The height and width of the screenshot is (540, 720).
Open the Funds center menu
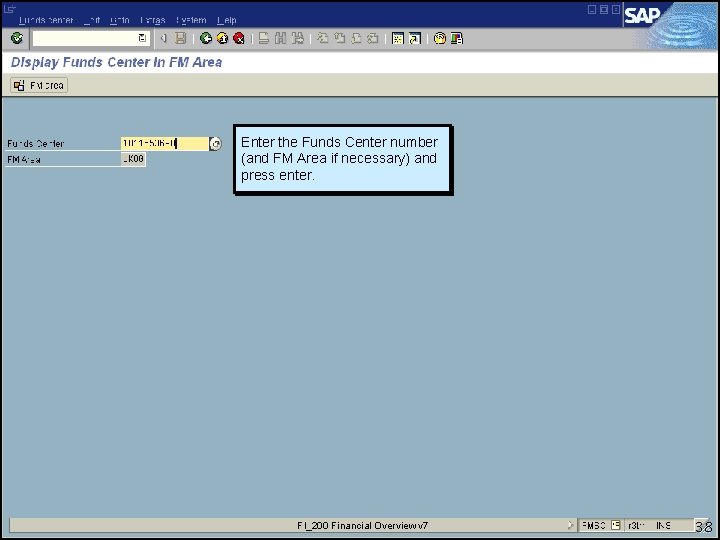click(46, 20)
